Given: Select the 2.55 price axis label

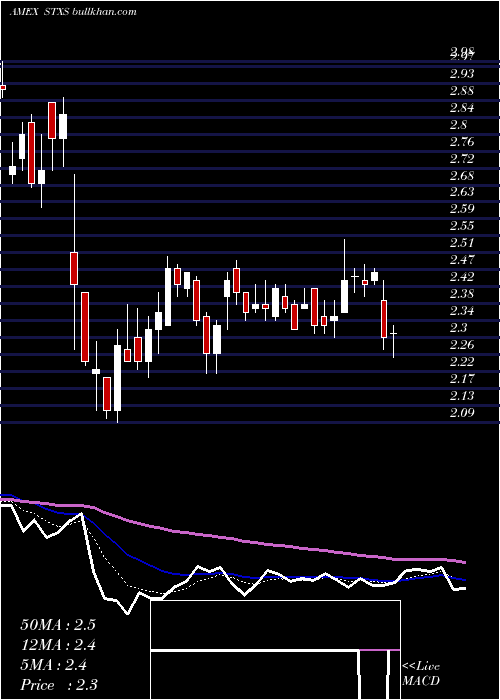Looking at the screenshot, I should click(462, 226).
